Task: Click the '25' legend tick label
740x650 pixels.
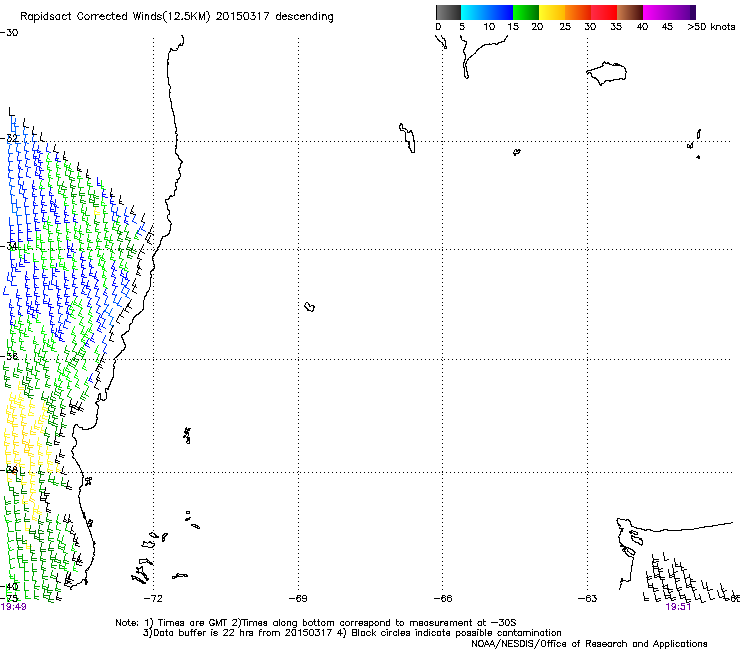Action: click(565, 27)
